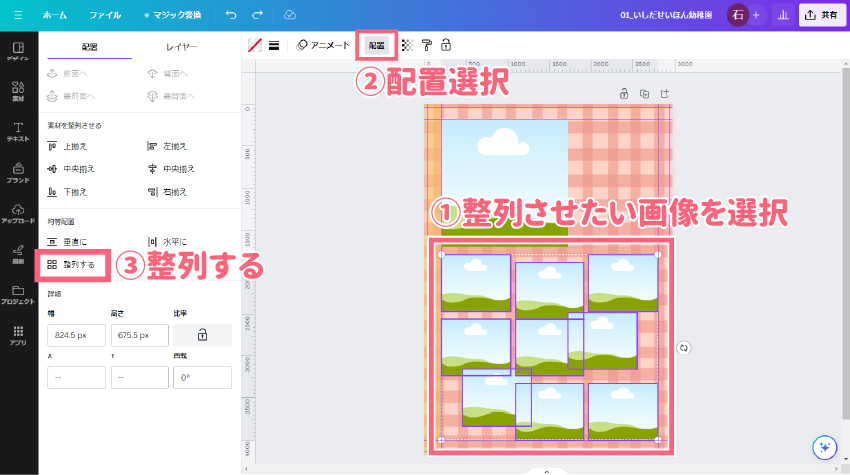Click 最前面へ bring to front
The image size is (850, 475).
pyautogui.click(x=71, y=96)
